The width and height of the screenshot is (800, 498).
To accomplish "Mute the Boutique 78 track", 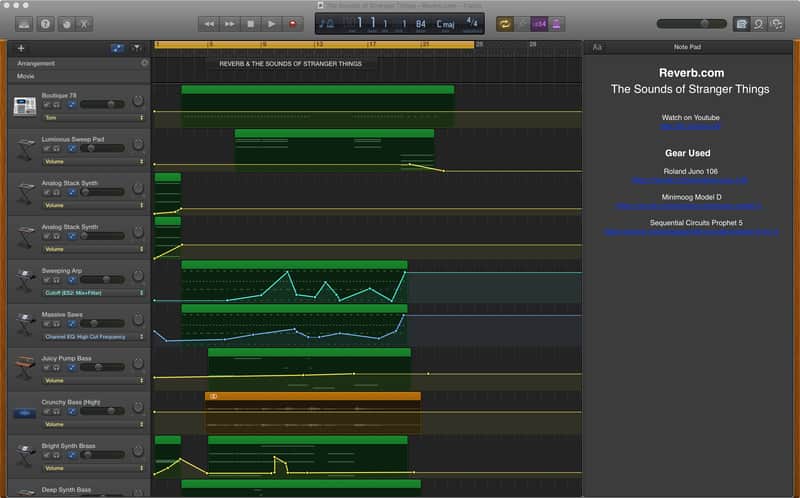I will tap(46, 105).
